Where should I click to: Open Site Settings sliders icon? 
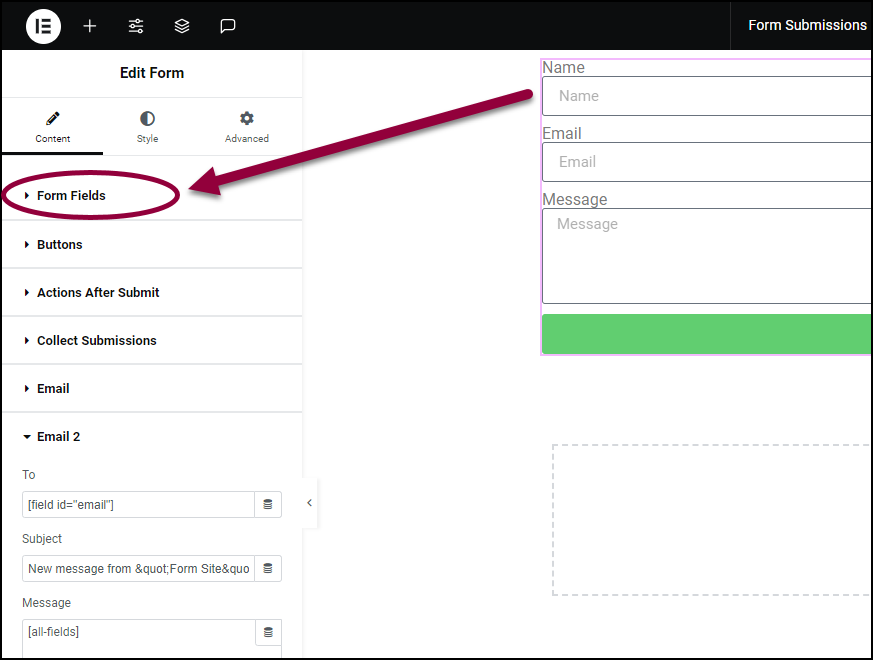click(x=136, y=26)
